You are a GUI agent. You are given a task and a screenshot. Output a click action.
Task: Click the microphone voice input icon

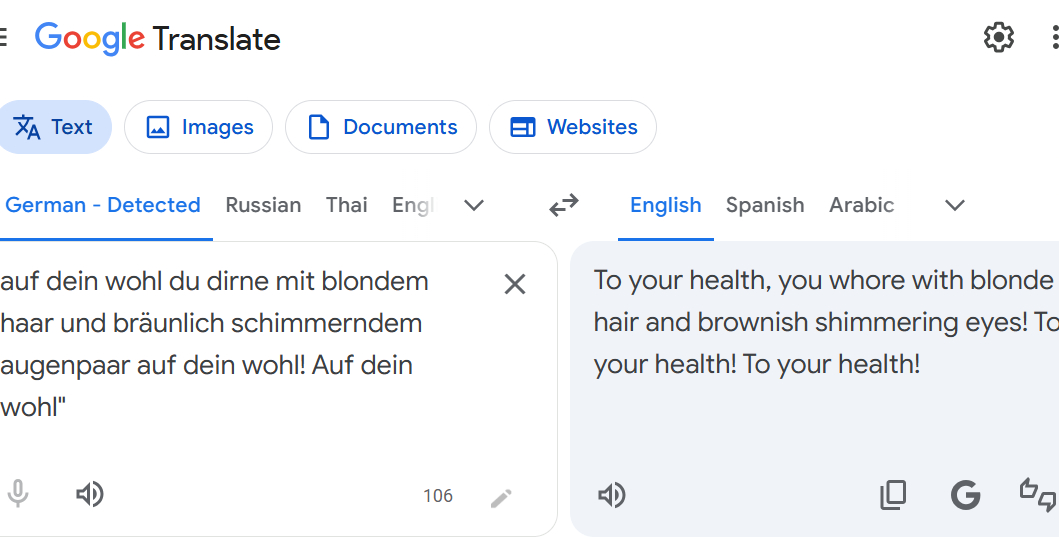pyautogui.click(x=18, y=494)
